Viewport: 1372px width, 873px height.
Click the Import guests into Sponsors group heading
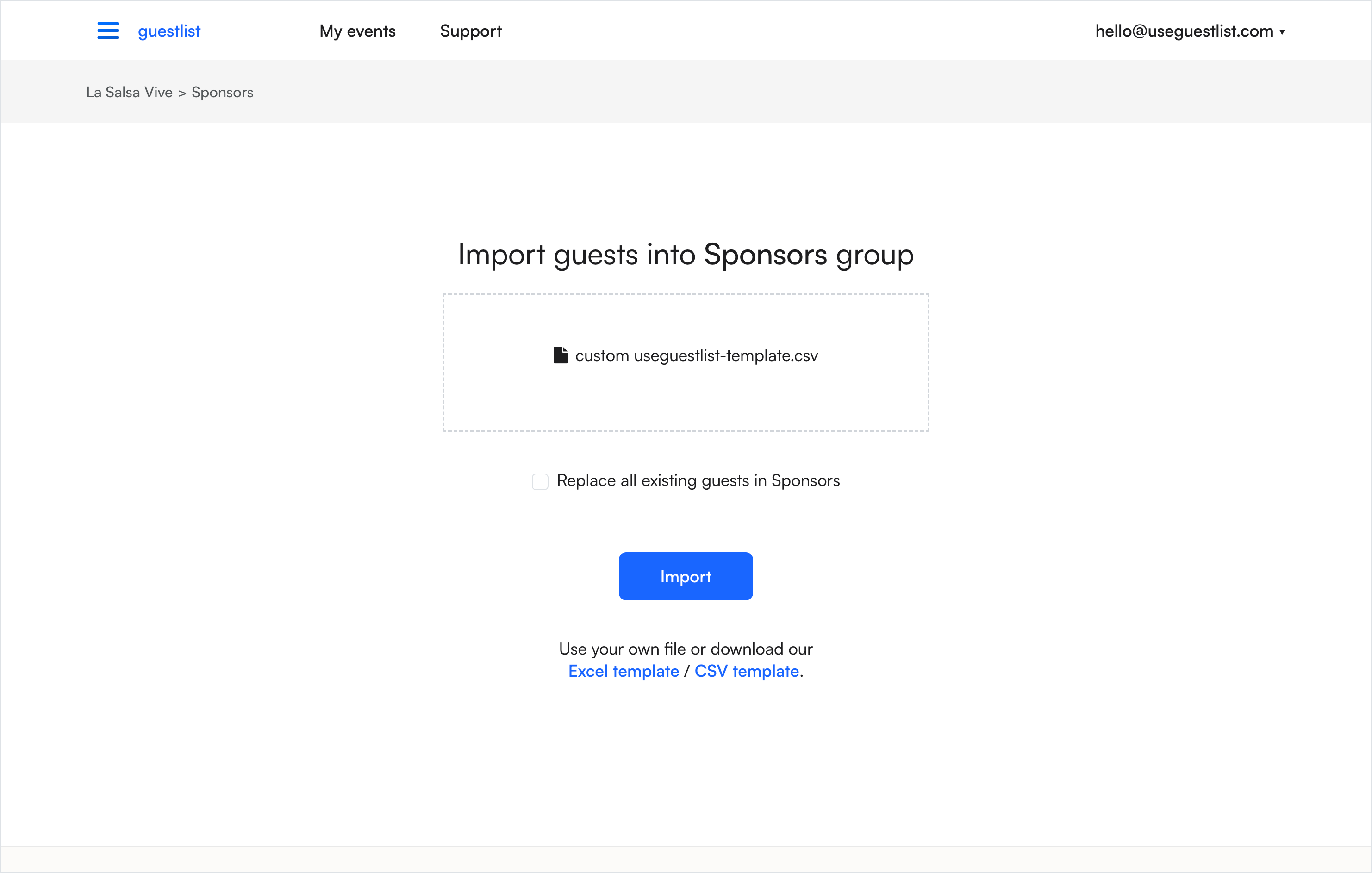pos(685,255)
